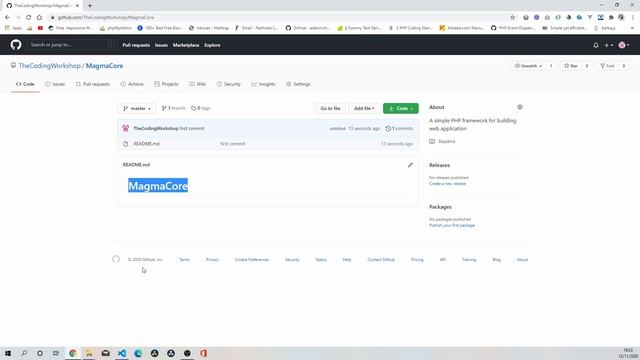This screenshot has height=360, width=640.
Task: Open the user avatar menu
Action: coord(624,45)
